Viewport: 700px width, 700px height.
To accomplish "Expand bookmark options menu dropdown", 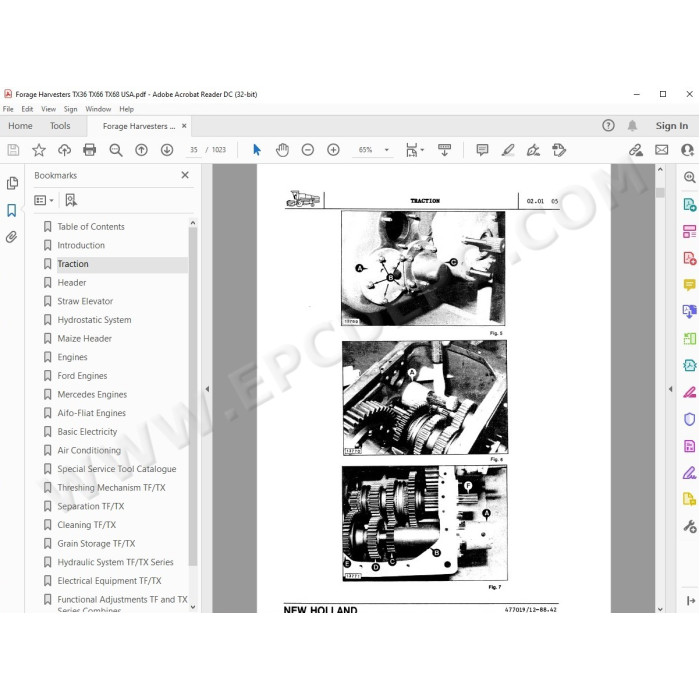I will 44,200.
